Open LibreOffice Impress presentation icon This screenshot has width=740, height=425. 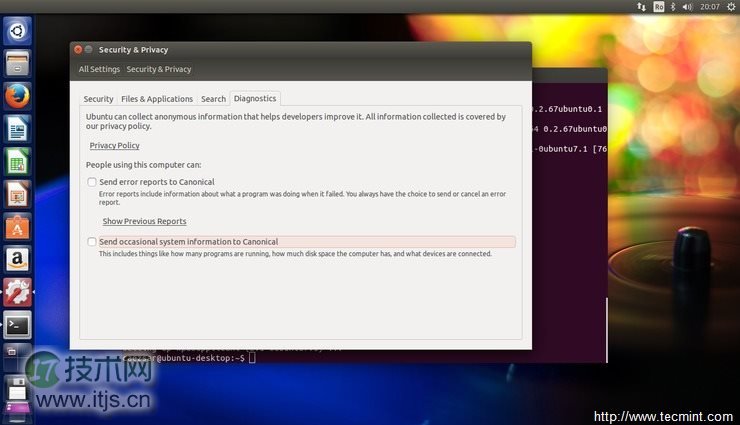(17, 194)
